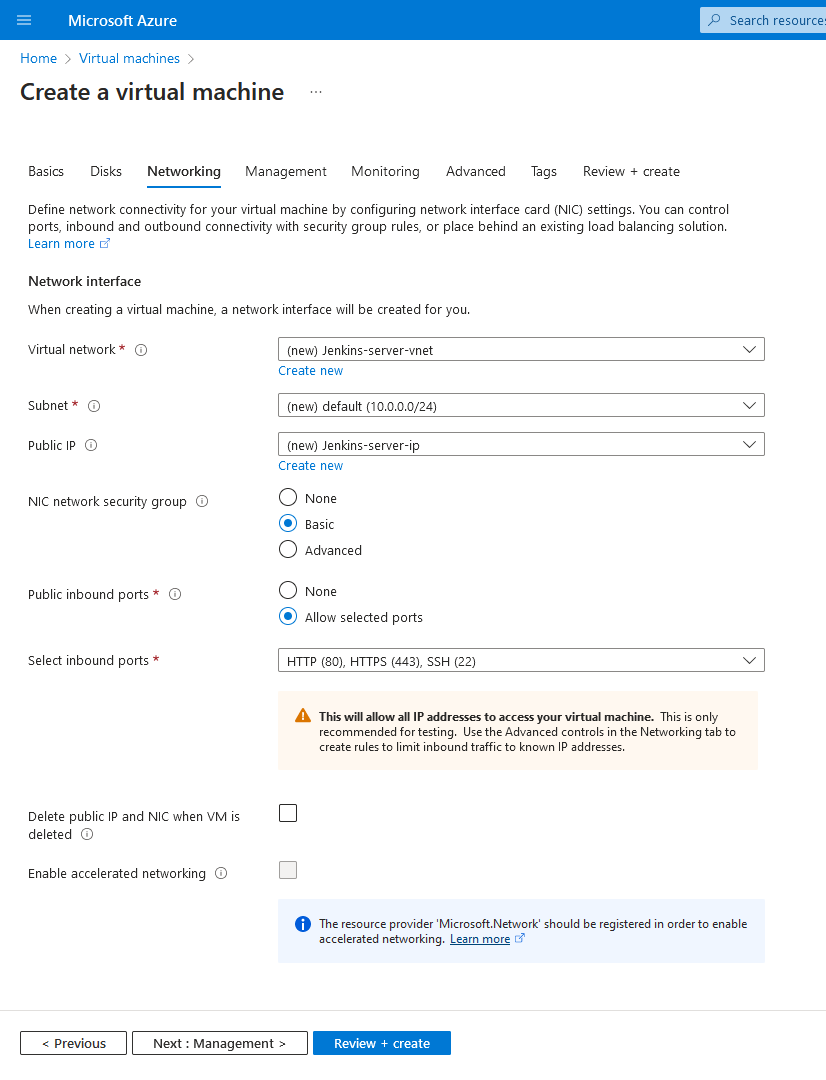Click the blue information circle icon

[302, 924]
